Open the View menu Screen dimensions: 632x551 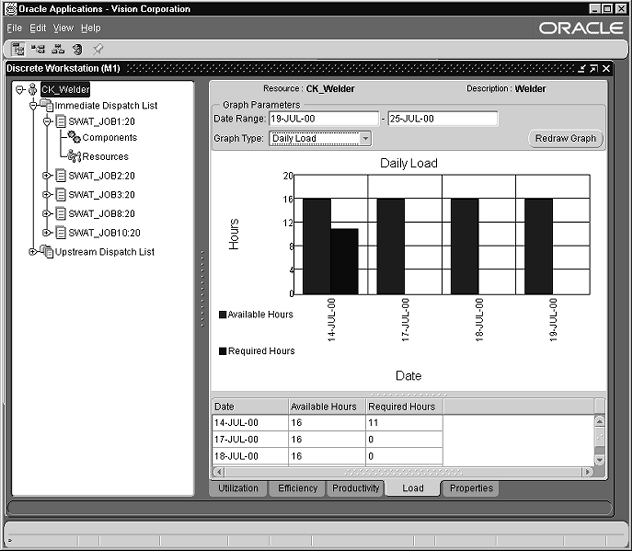(63, 28)
